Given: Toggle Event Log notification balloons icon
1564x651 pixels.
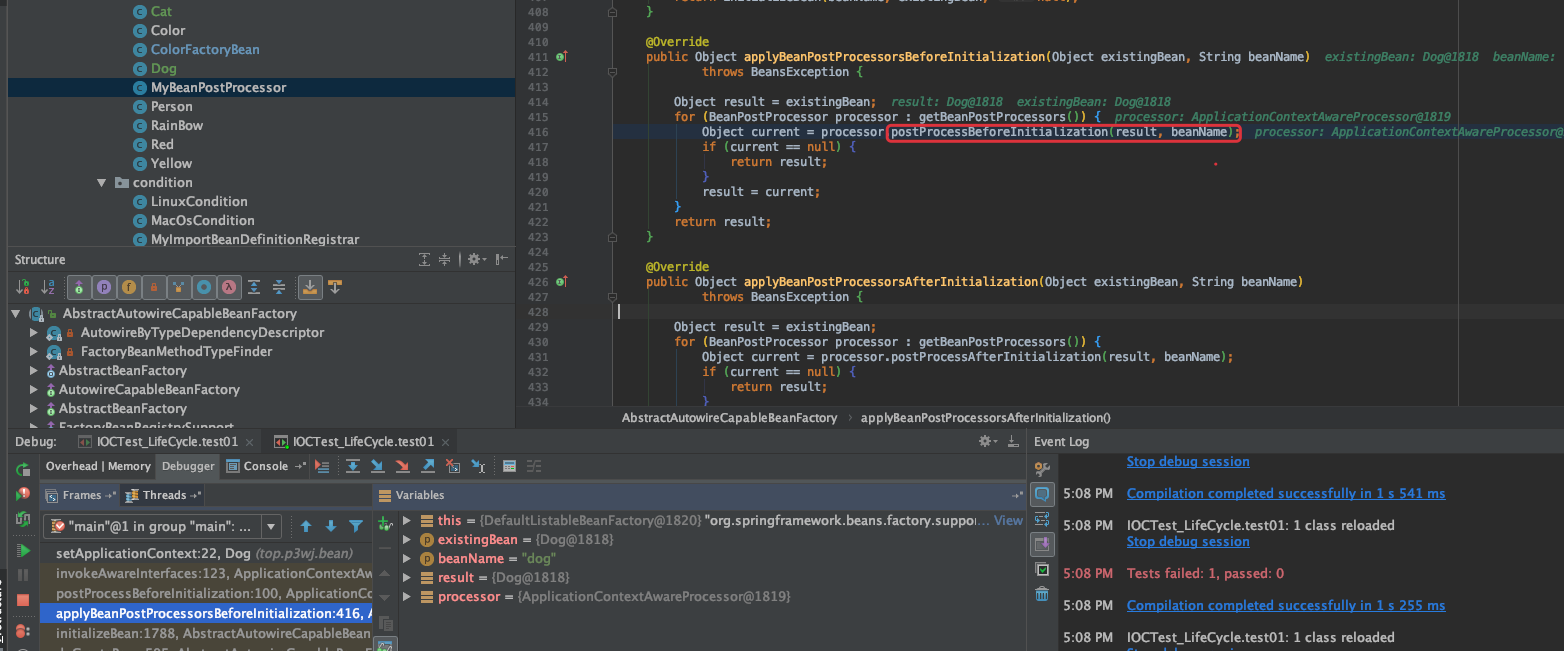Looking at the screenshot, I should [x=1042, y=494].
